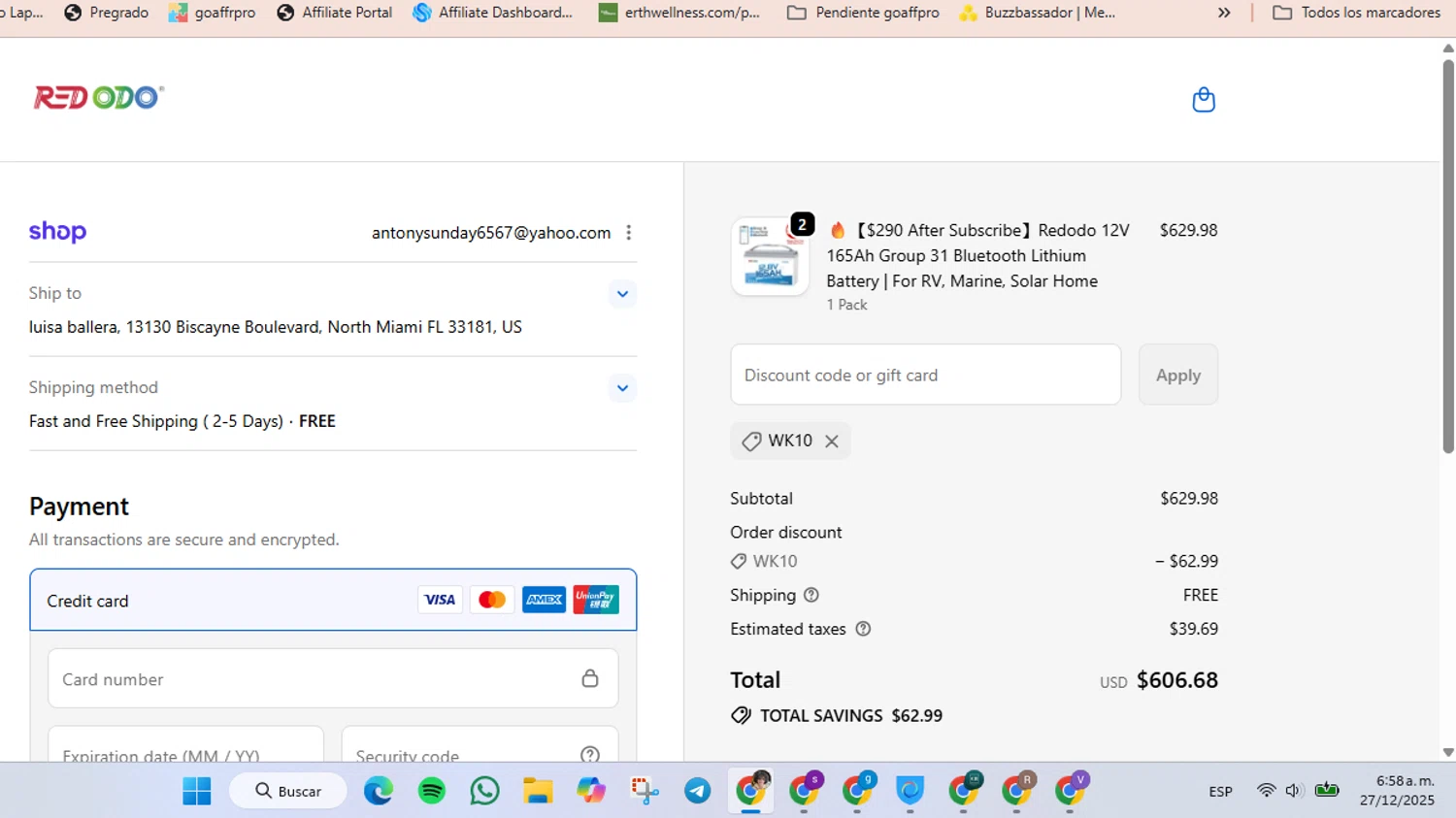This screenshot has height=818, width=1456.
Task: Open the Pregrado bookmark
Action: pos(107,13)
